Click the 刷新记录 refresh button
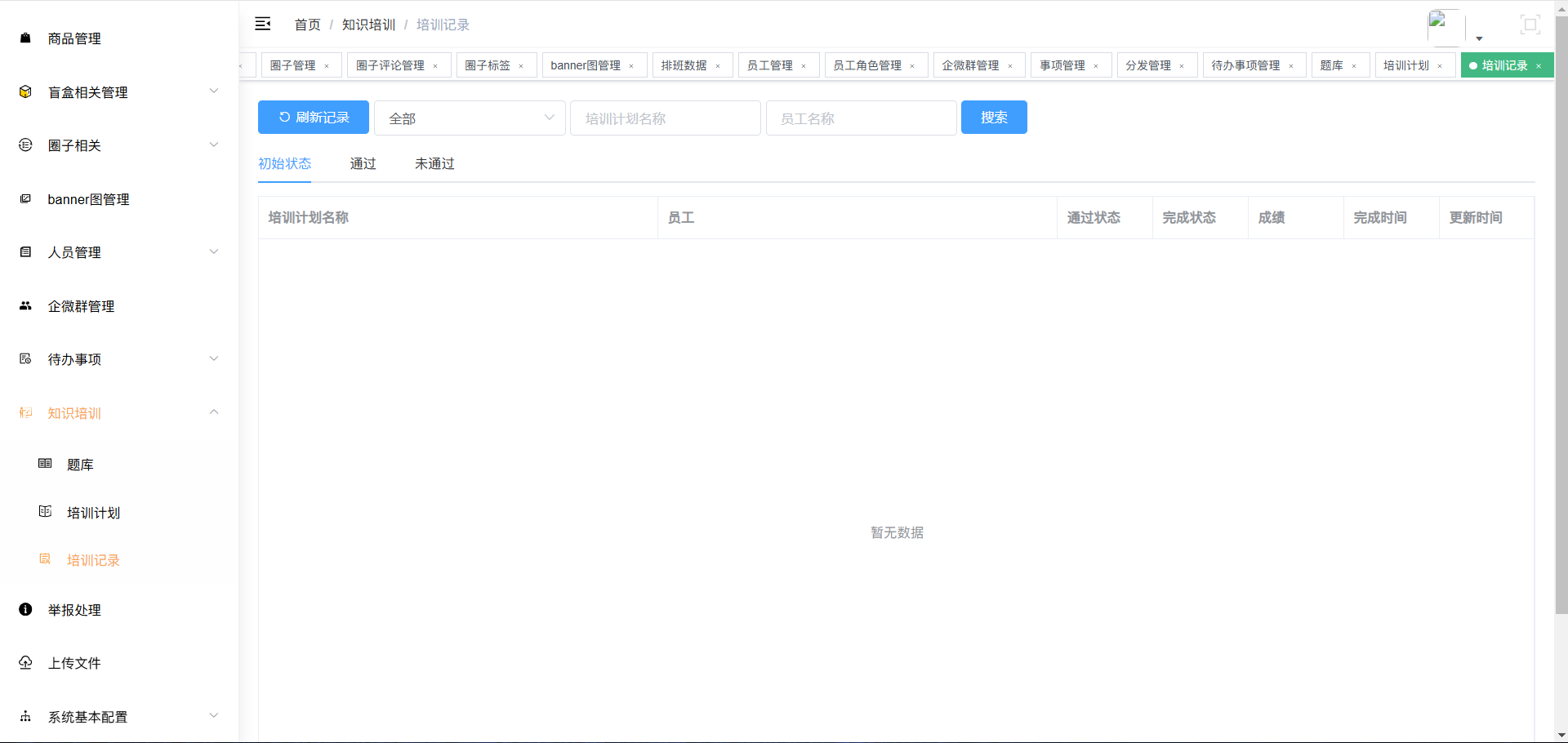The image size is (1568, 743). pos(313,117)
